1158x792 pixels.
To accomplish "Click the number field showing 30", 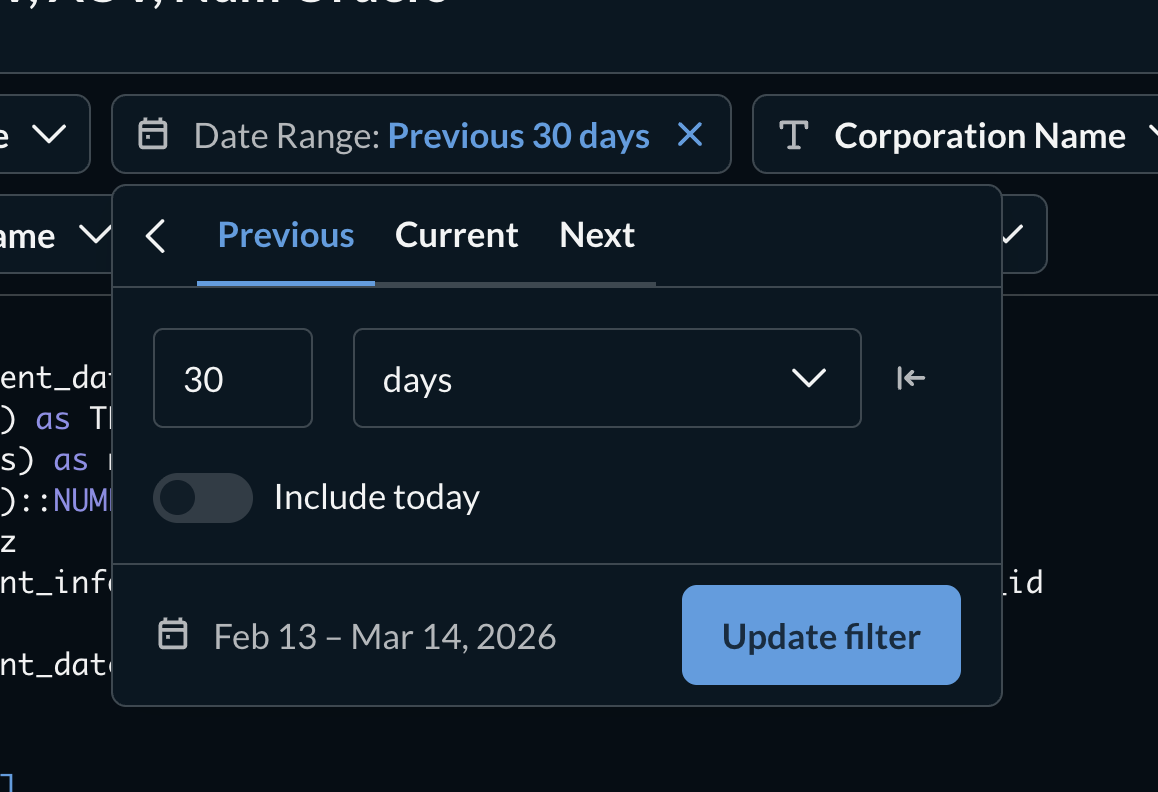I will tap(233, 378).
